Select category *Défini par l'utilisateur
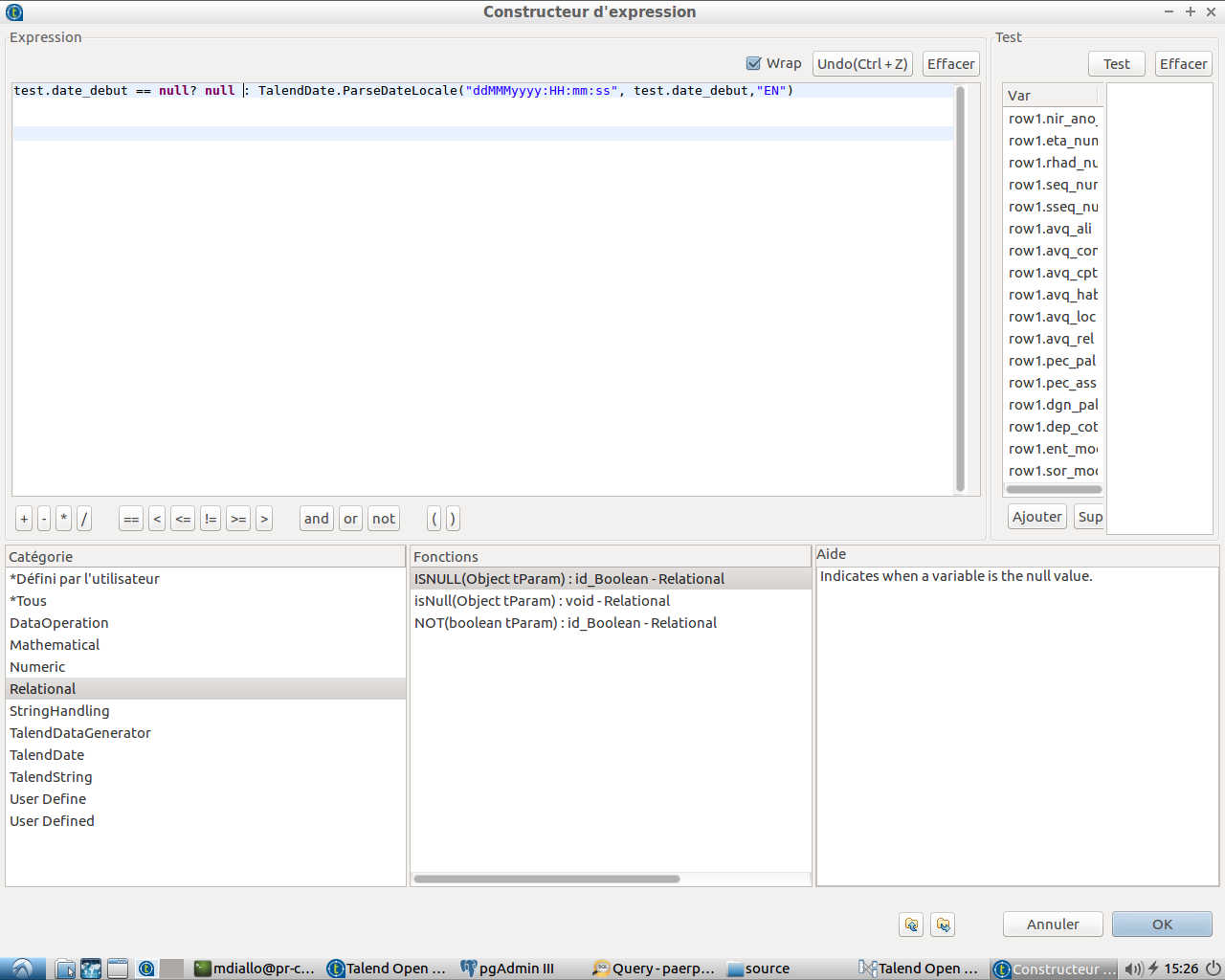The width and height of the screenshot is (1225, 980). coord(206,579)
